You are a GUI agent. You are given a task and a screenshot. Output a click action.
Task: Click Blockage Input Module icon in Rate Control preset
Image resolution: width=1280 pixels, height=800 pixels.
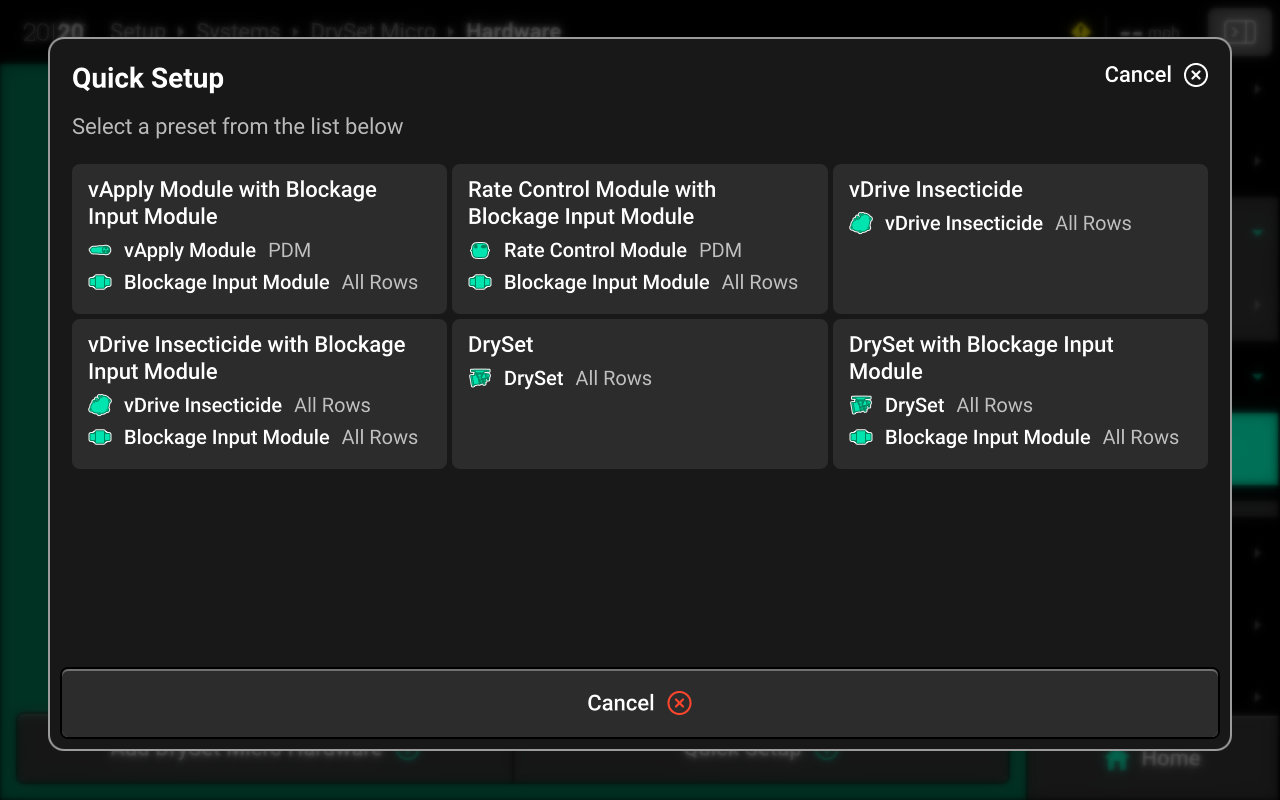point(480,282)
